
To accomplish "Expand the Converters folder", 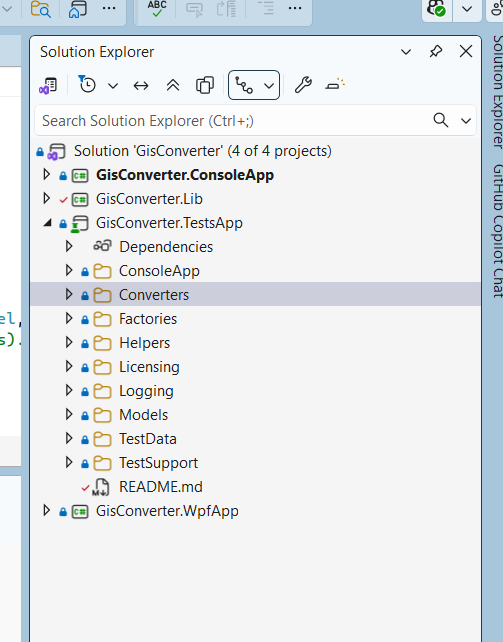I will coord(69,294).
